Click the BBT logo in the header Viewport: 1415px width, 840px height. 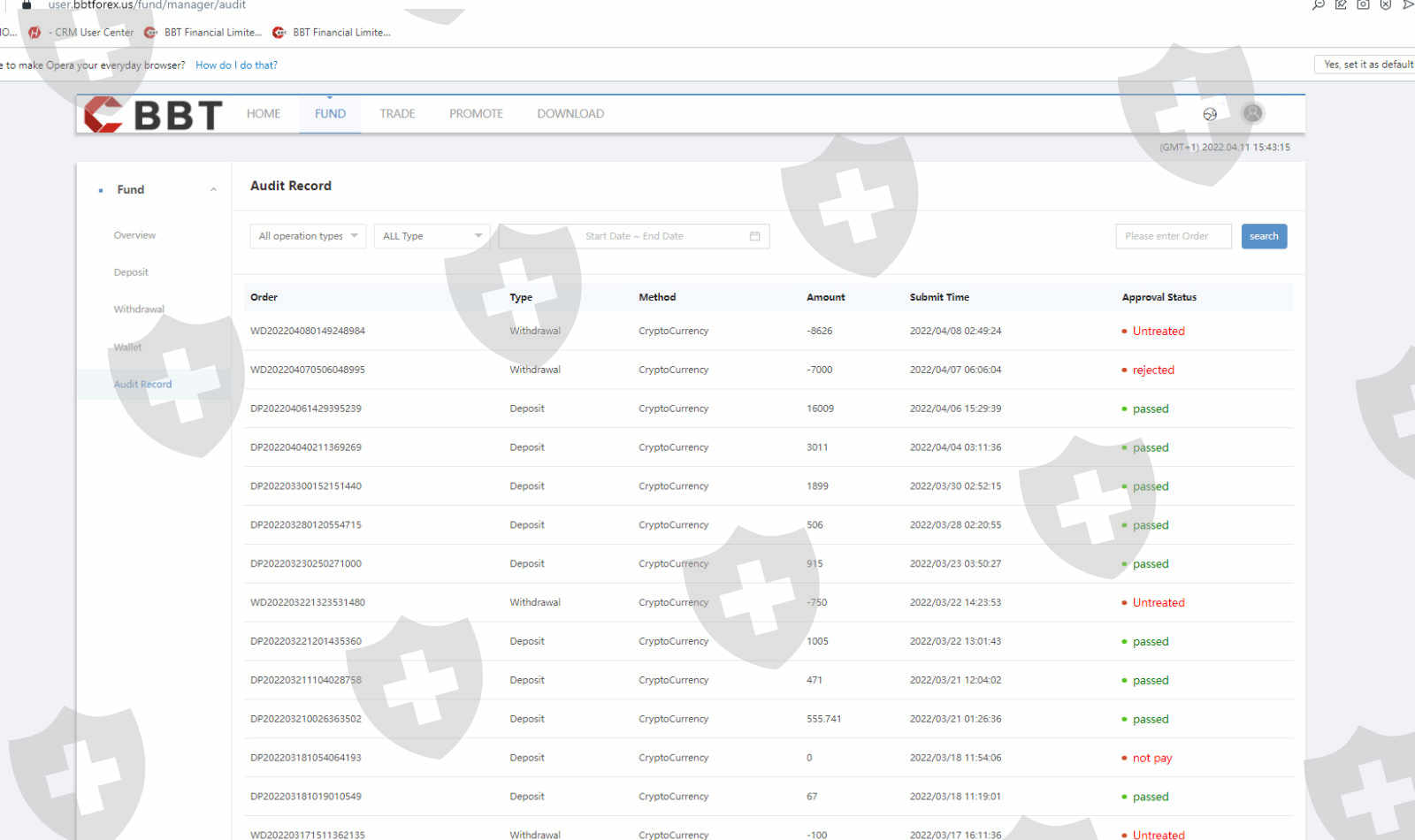[x=153, y=115]
